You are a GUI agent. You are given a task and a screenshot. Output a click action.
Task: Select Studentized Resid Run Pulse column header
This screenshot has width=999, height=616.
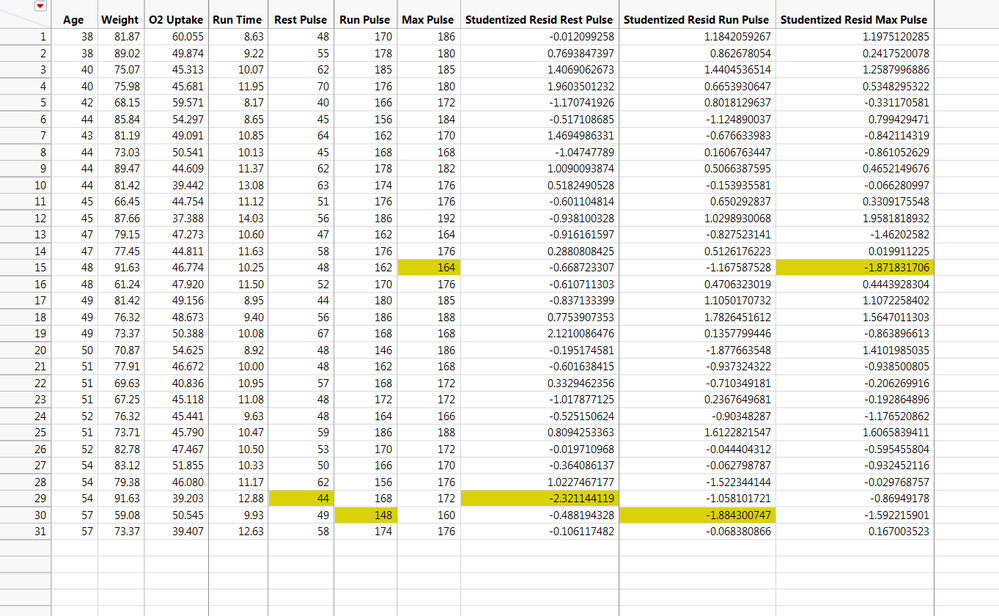696,20
